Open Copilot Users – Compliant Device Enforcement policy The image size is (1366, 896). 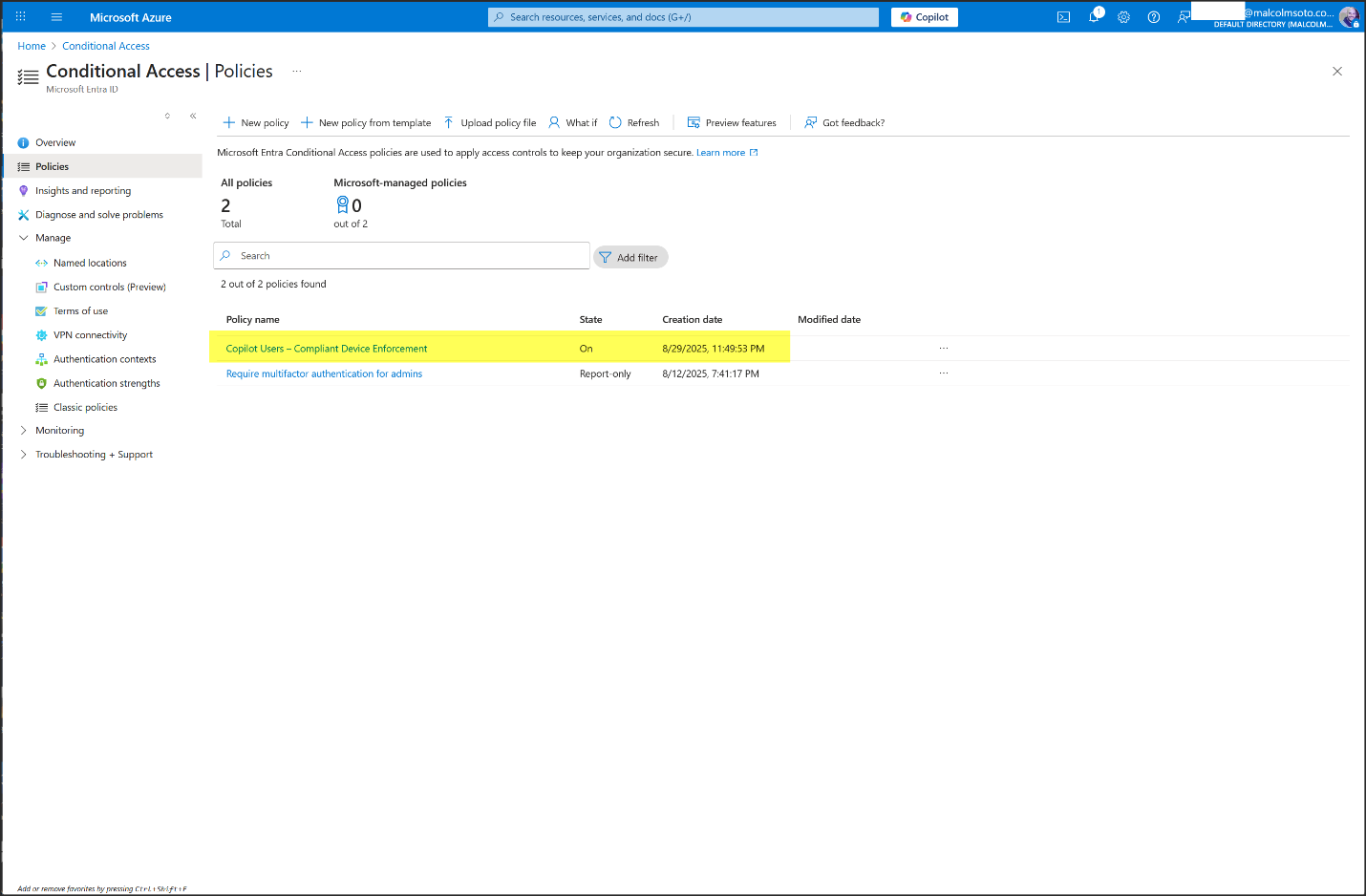pyautogui.click(x=327, y=349)
